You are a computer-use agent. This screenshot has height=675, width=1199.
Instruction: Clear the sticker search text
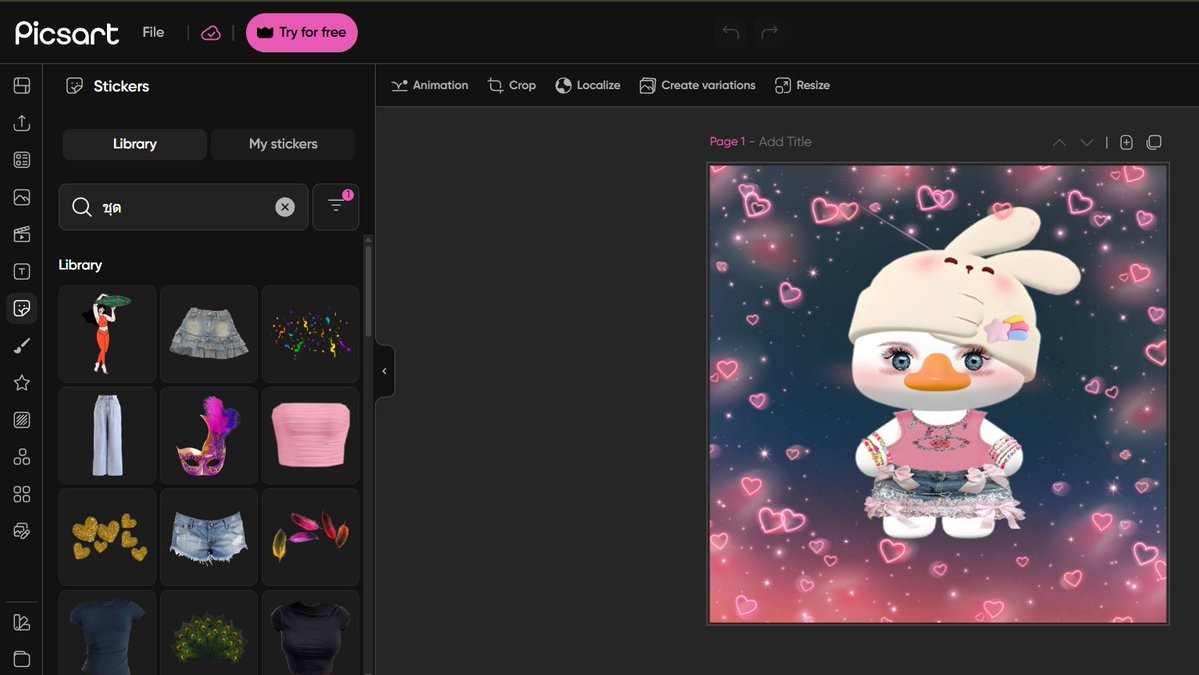point(284,207)
